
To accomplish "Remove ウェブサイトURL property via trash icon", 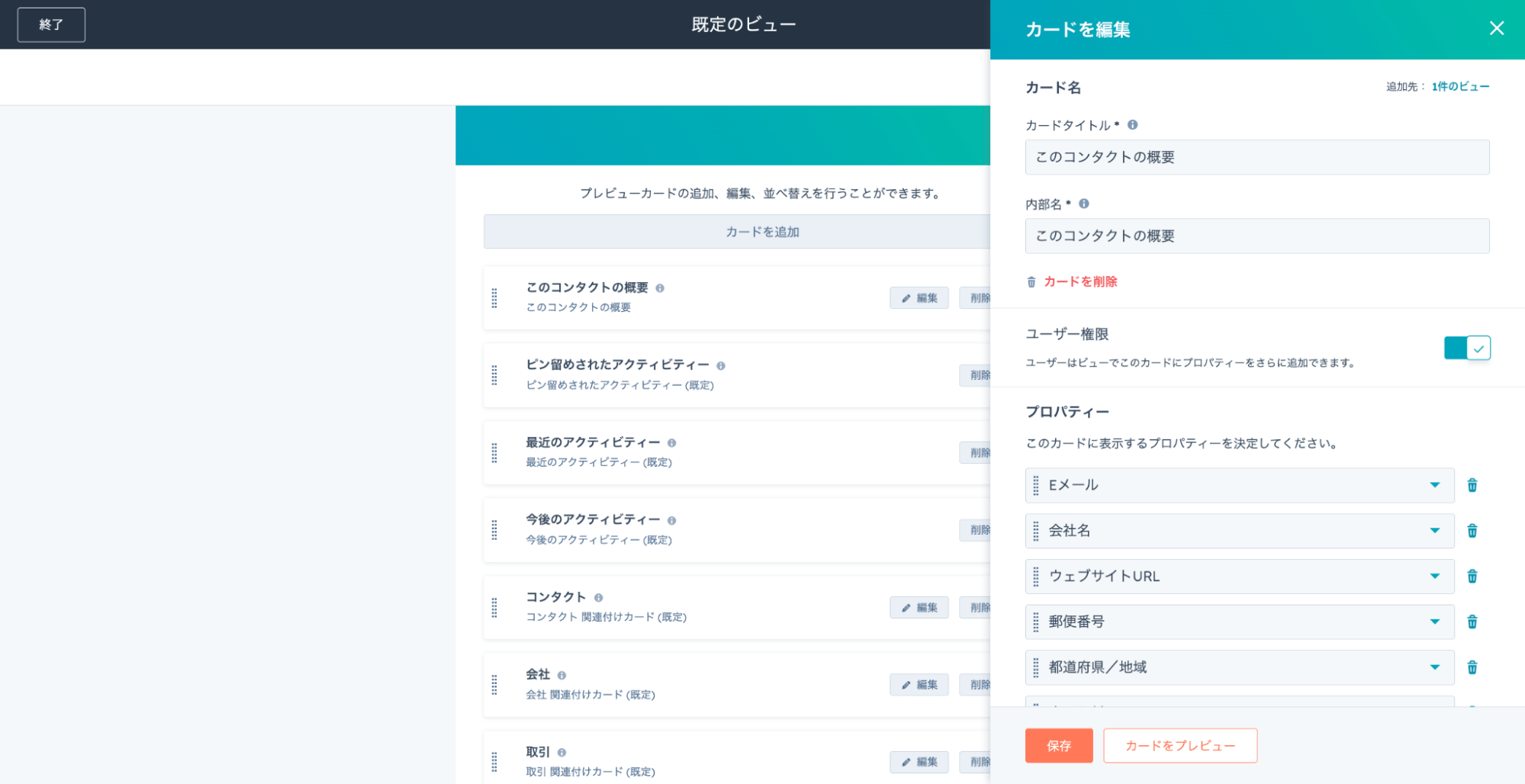I will click(x=1472, y=577).
